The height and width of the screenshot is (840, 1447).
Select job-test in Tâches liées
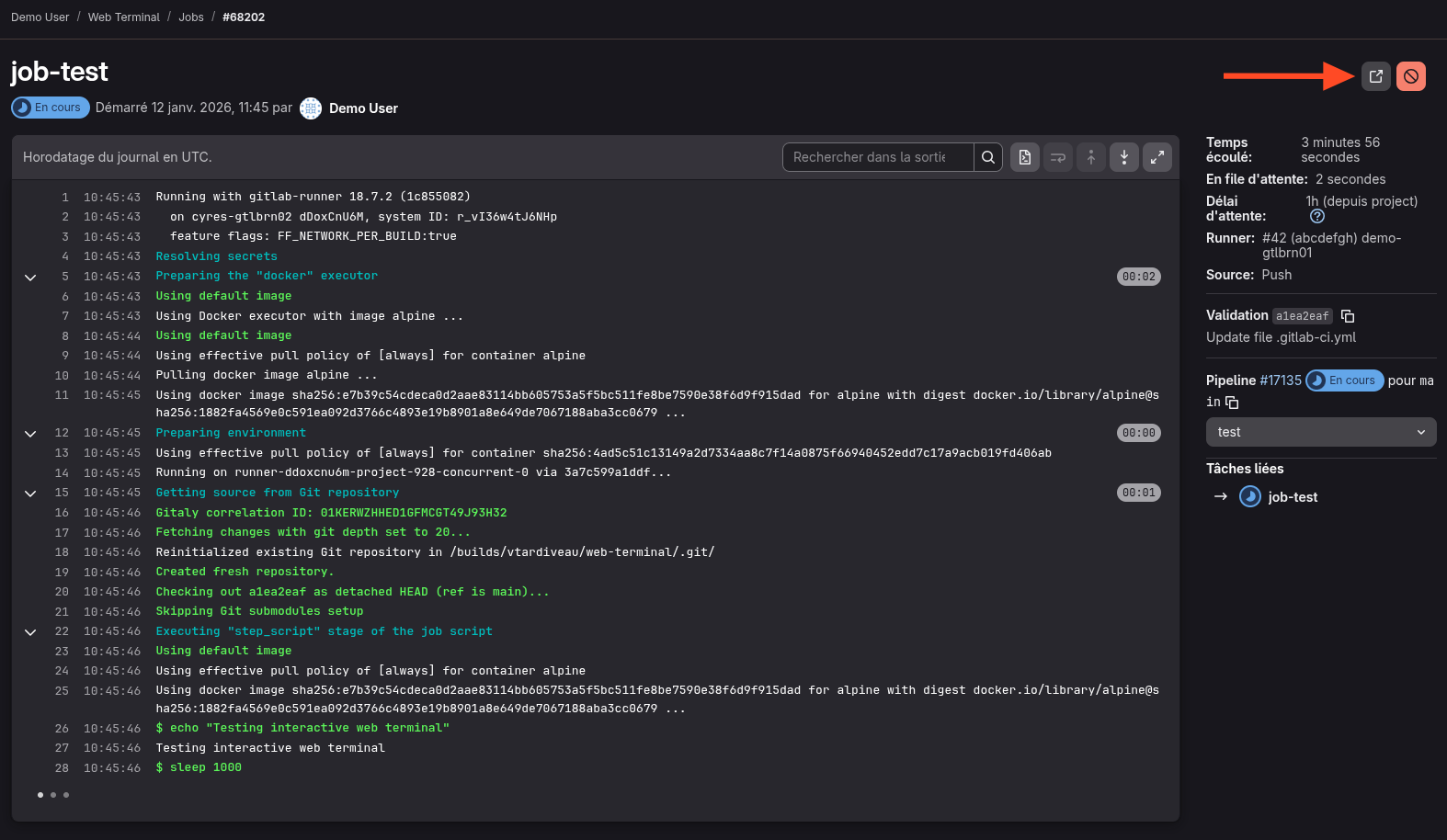(x=1292, y=497)
